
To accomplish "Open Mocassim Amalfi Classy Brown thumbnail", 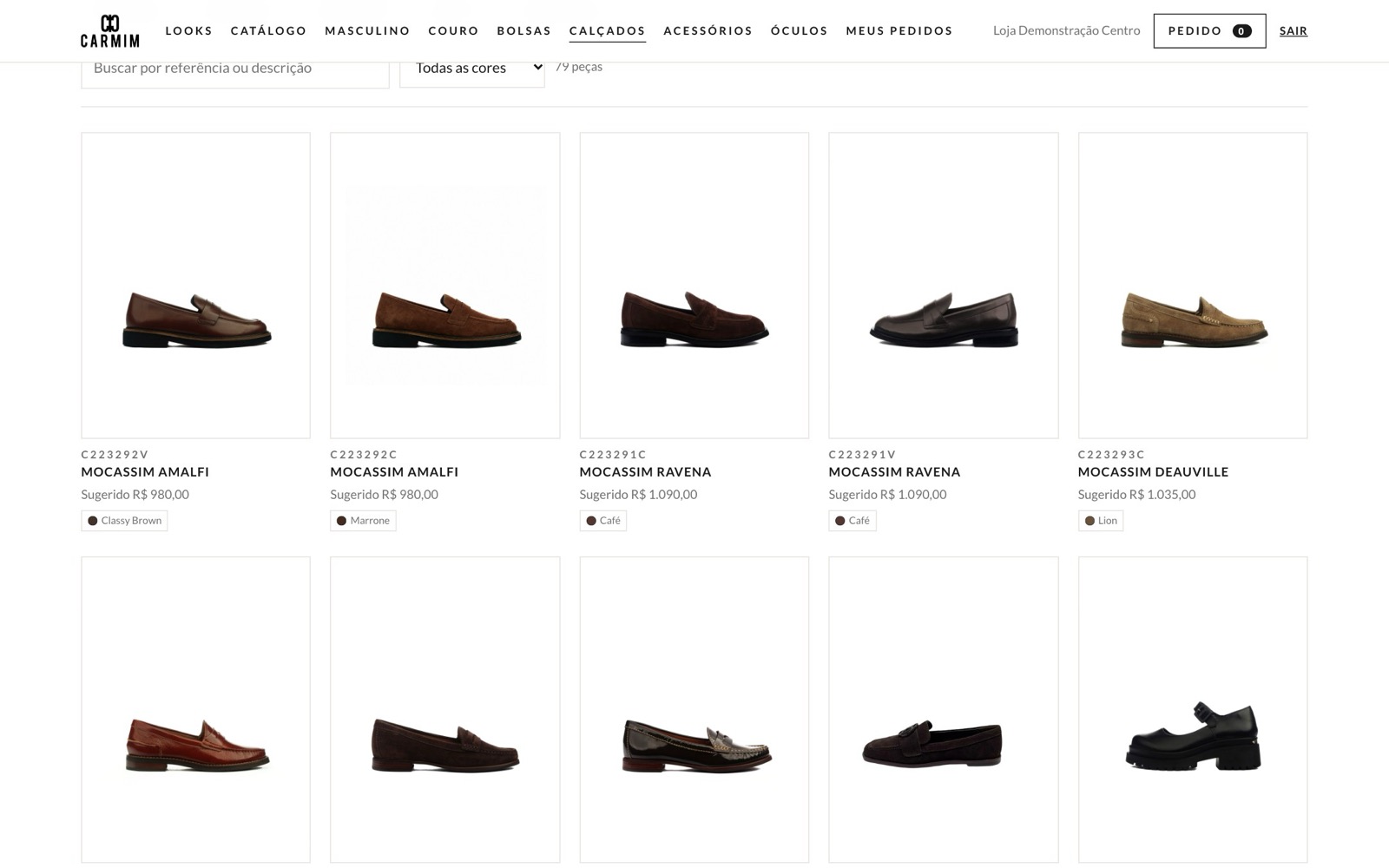I will (195, 286).
